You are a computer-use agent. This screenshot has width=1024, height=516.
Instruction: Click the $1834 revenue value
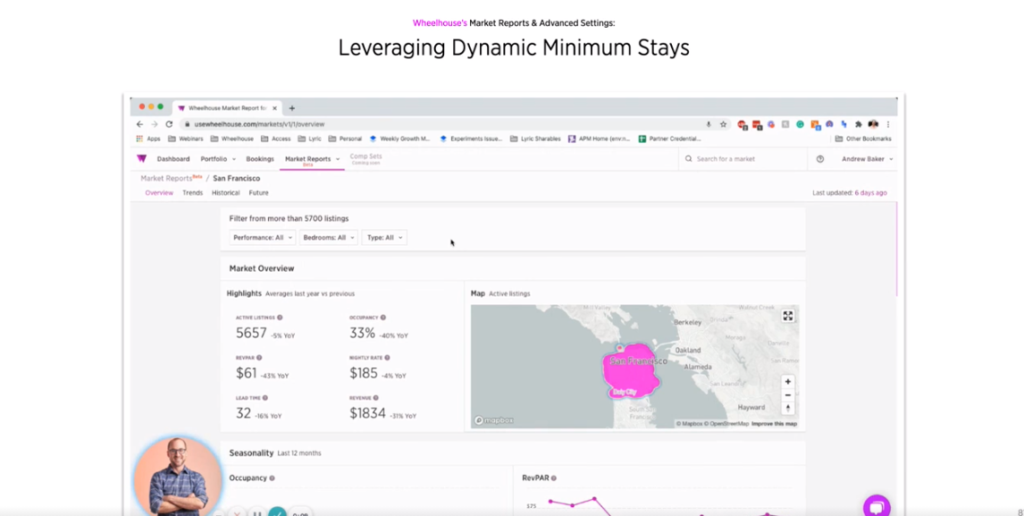coord(368,413)
